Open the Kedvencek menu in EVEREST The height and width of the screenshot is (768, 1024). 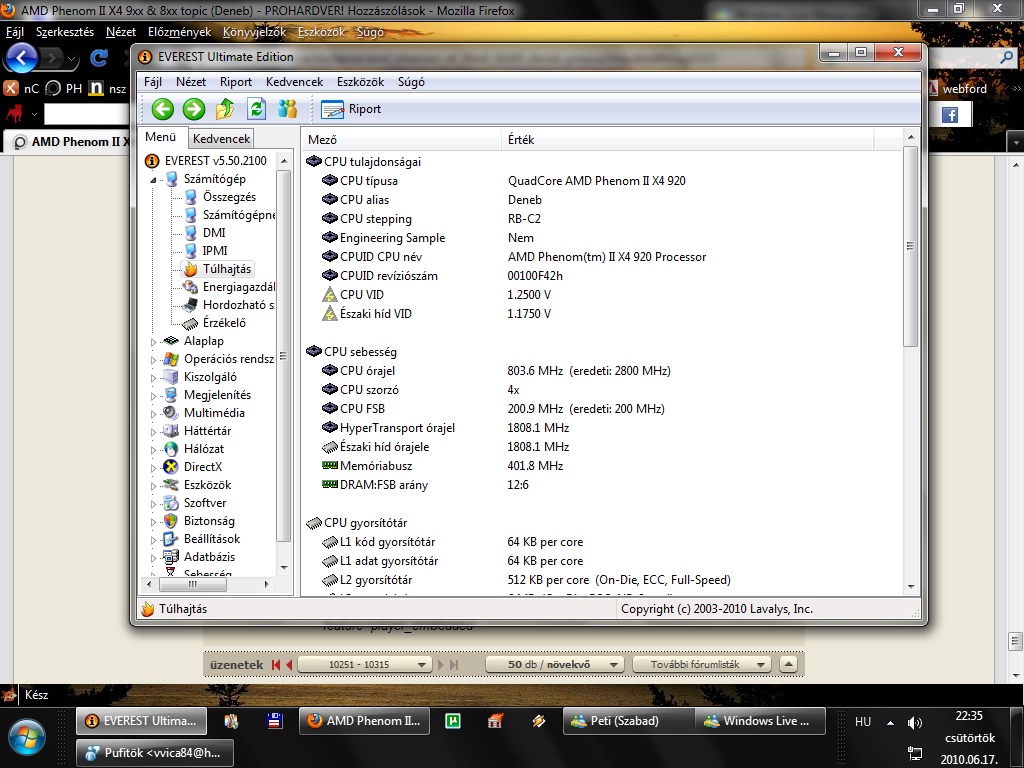(x=295, y=82)
